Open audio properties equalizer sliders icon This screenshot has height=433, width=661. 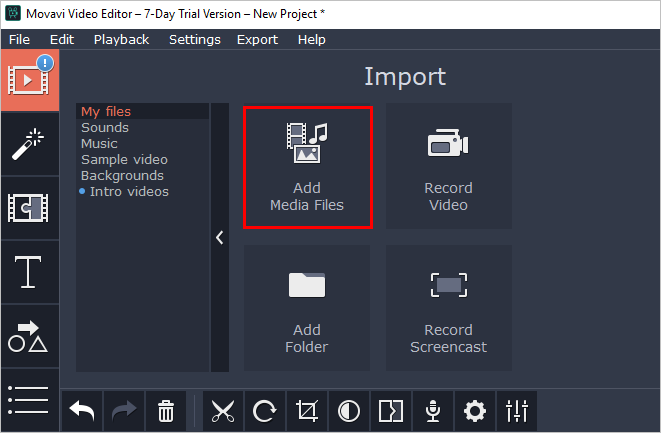tap(517, 411)
